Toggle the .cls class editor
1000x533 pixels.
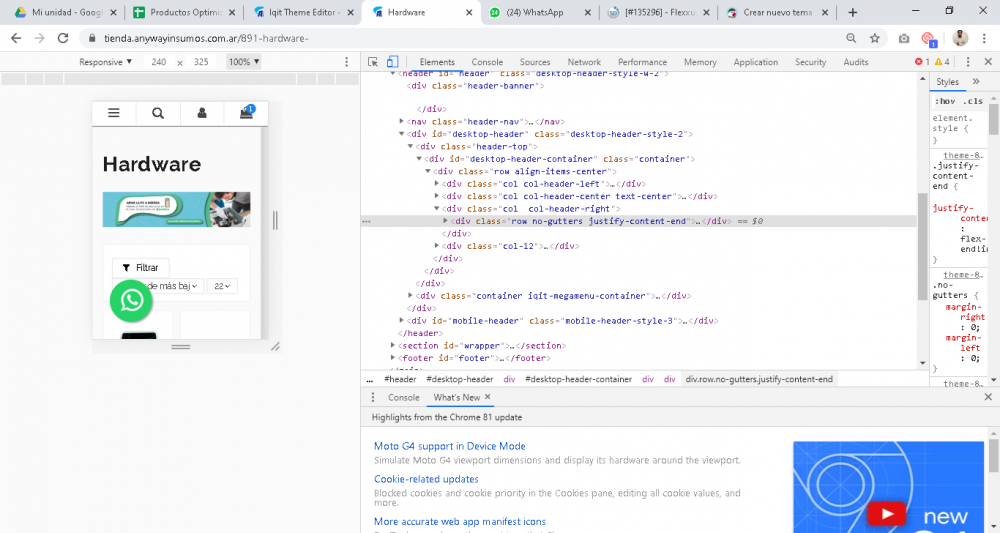click(x=973, y=101)
